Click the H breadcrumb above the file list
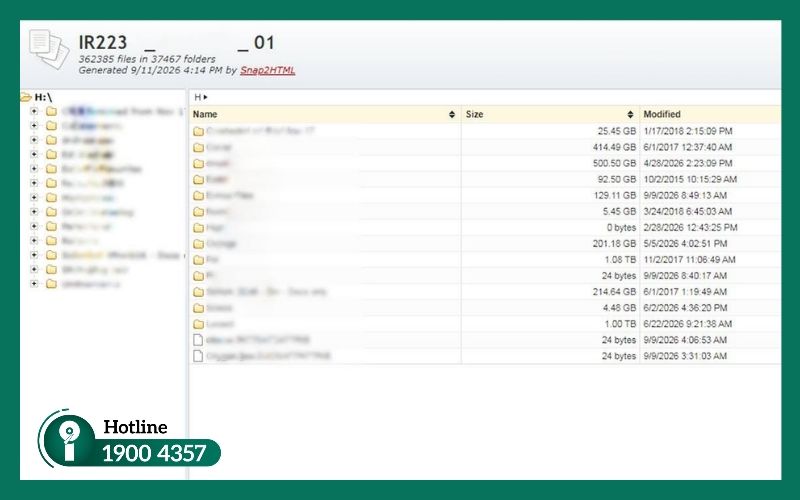This screenshot has height=500, width=800. [x=197, y=97]
